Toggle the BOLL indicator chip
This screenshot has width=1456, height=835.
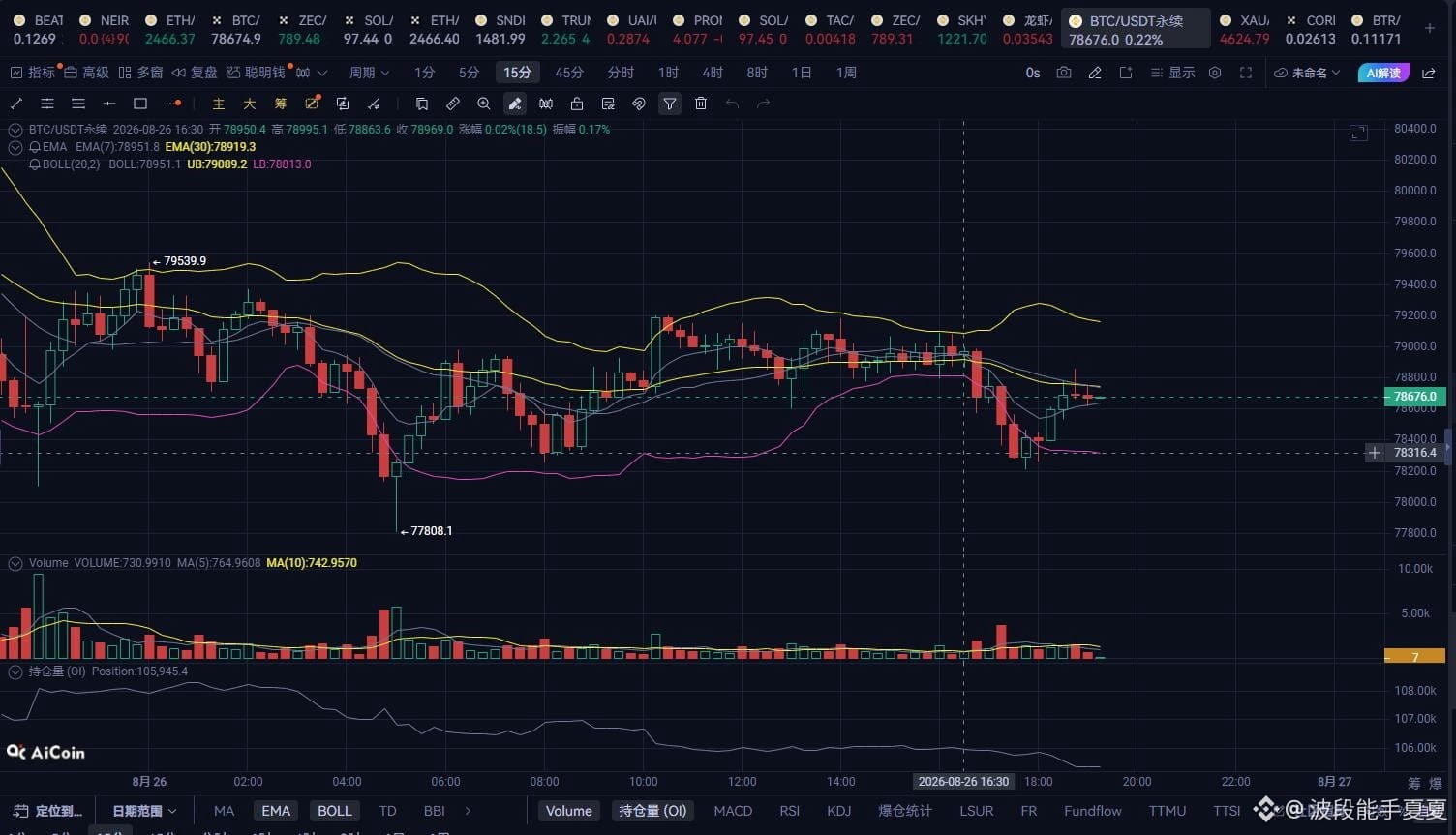(x=335, y=811)
